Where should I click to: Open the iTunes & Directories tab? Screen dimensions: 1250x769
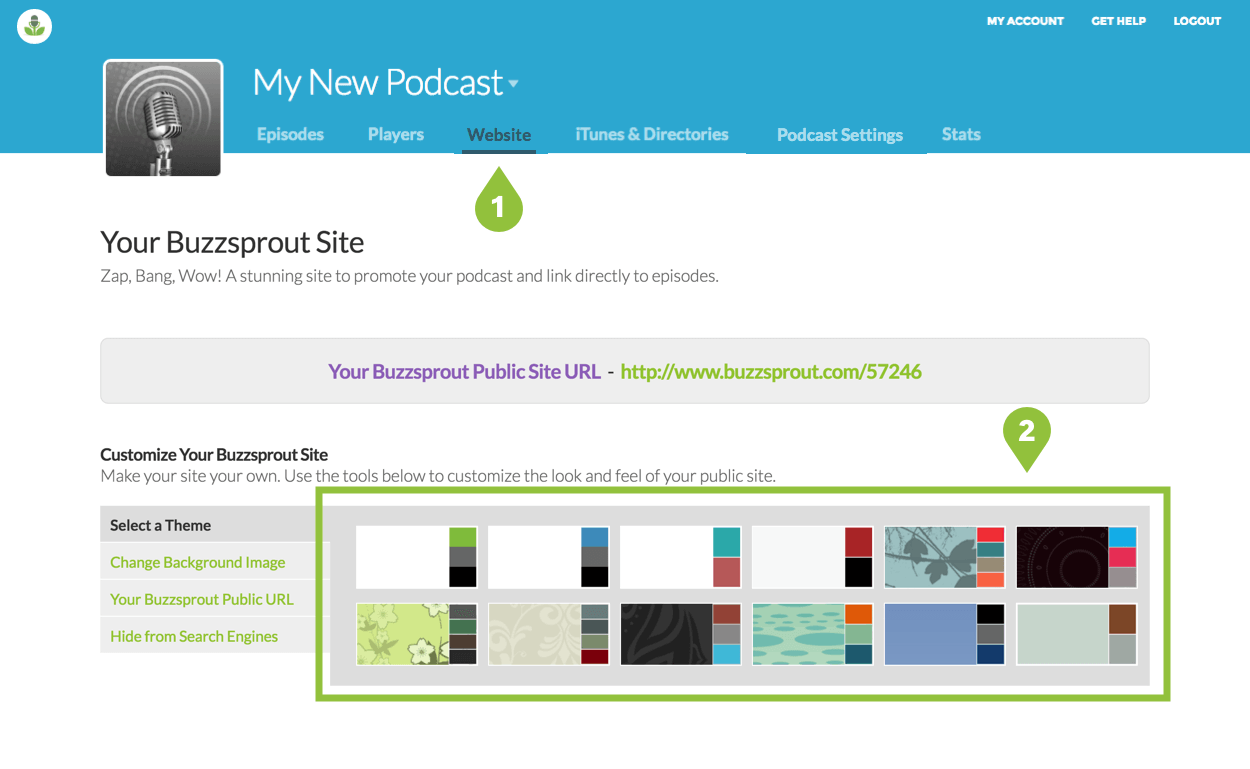coord(651,134)
